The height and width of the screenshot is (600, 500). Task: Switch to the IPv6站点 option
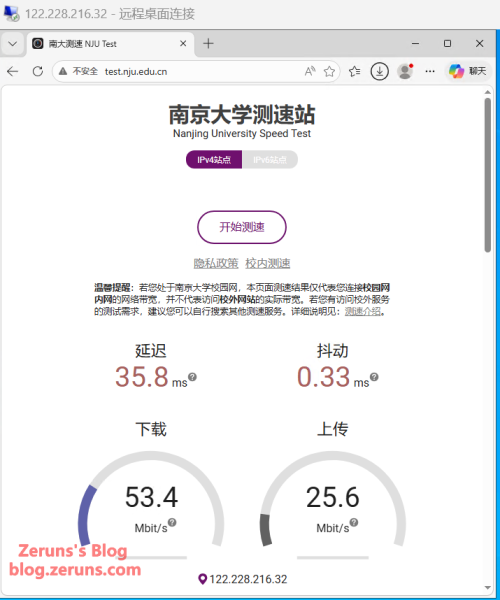pos(270,160)
